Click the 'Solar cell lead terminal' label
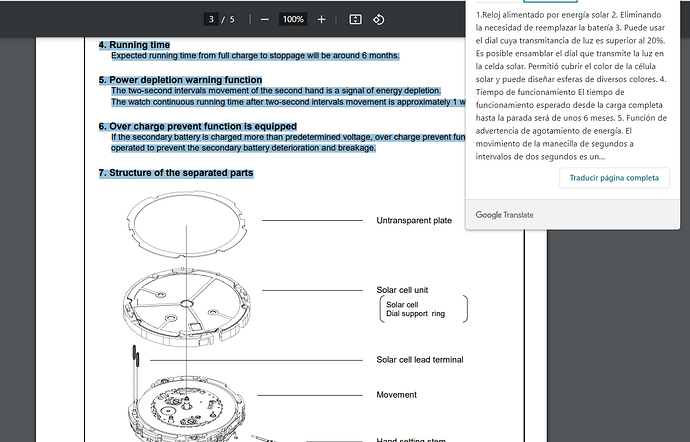690x442 pixels. pyautogui.click(x=420, y=360)
